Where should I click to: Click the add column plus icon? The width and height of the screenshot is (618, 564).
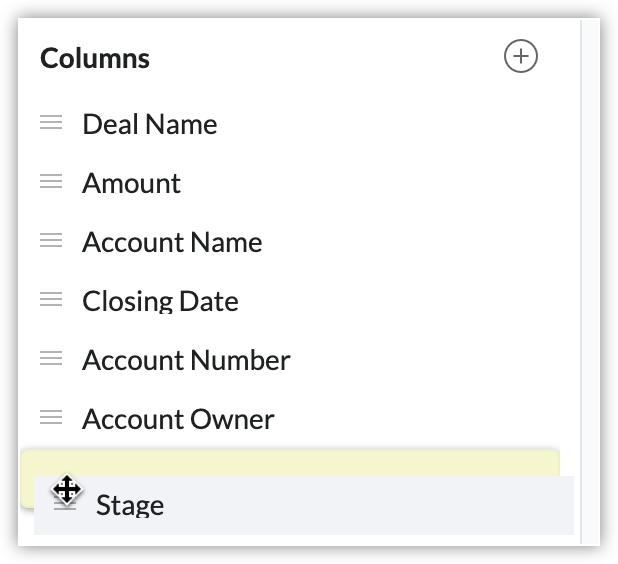pyautogui.click(x=520, y=57)
